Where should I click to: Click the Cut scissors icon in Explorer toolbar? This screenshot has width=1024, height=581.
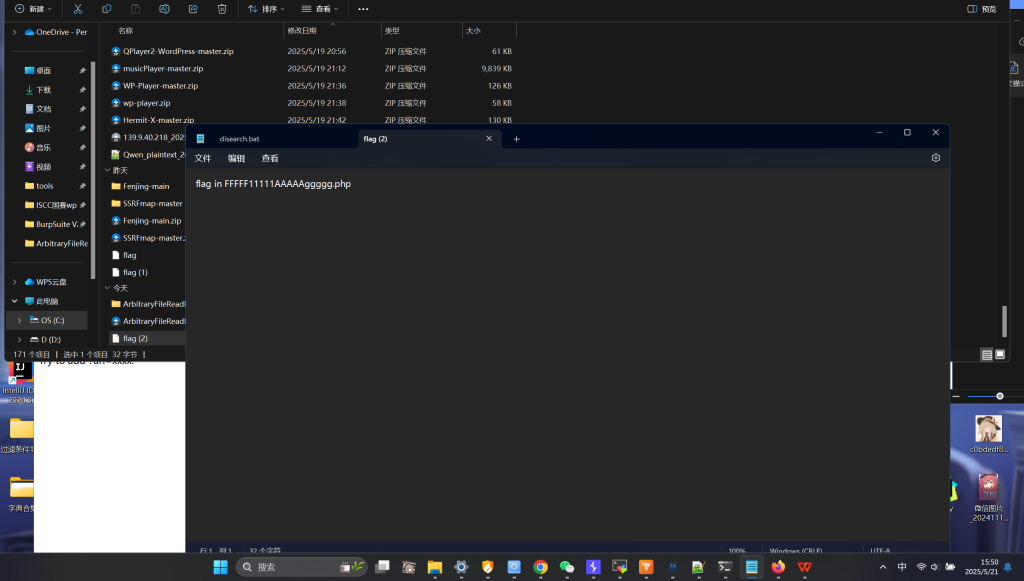[x=78, y=9]
